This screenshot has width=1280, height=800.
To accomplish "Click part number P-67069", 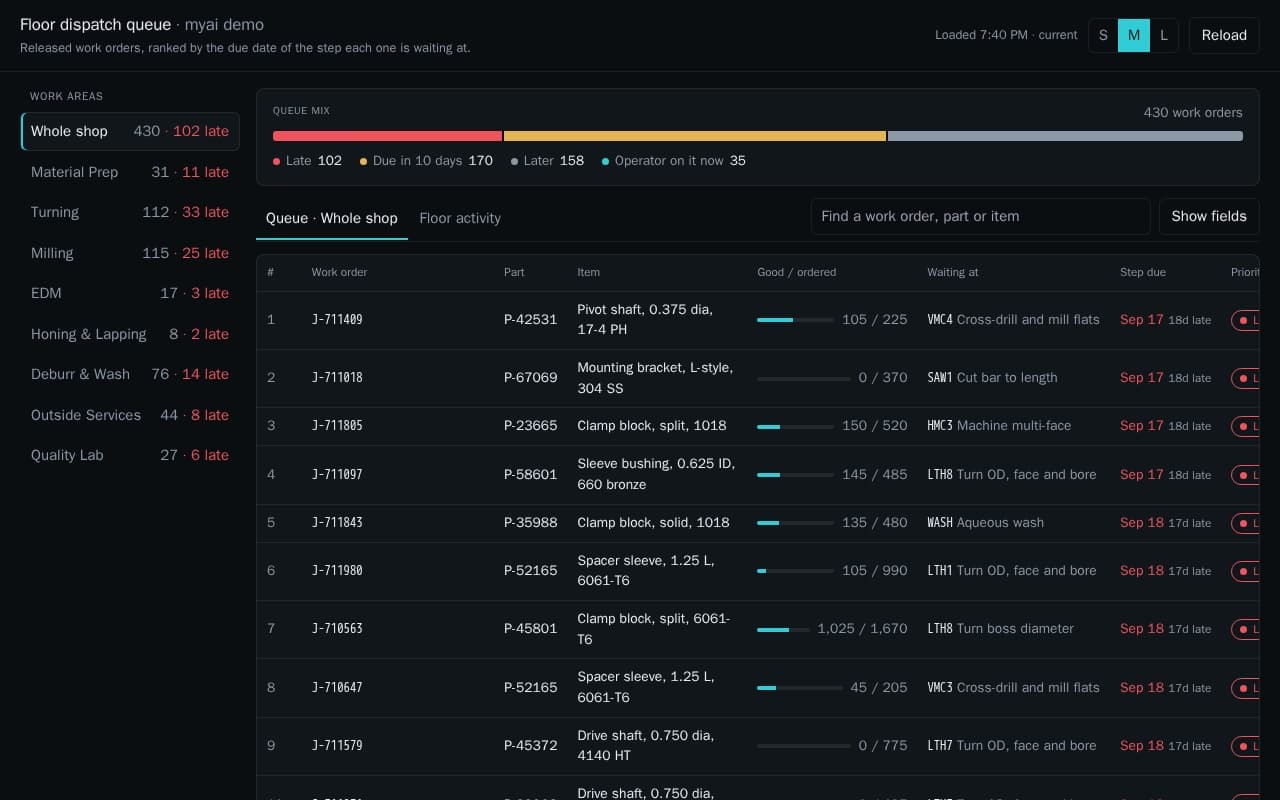I will pyautogui.click(x=530, y=378).
